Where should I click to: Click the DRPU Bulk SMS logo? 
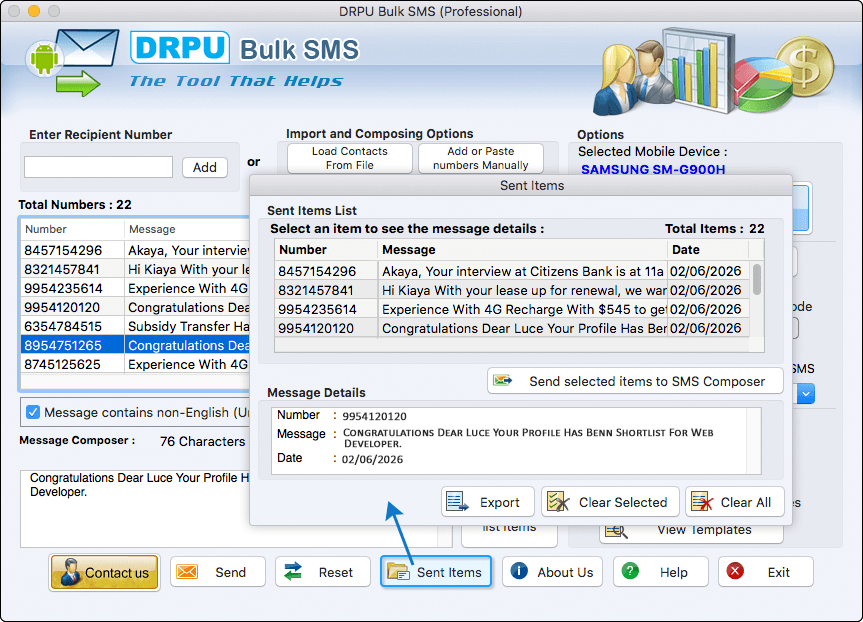(244, 48)
